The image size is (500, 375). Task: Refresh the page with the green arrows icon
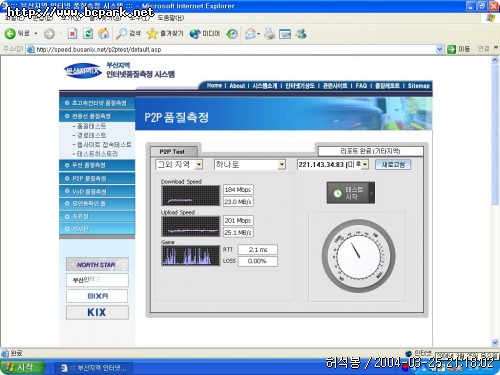click(88, 33)
